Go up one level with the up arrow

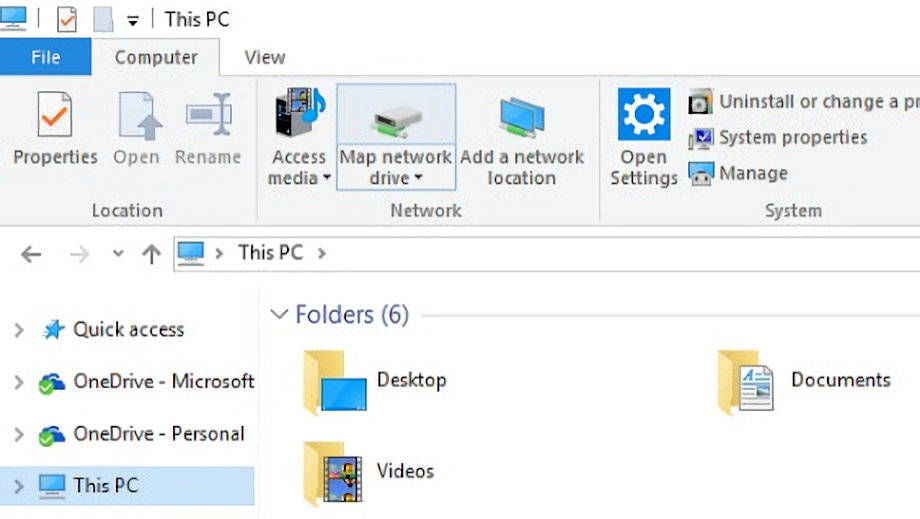(151, 254)
